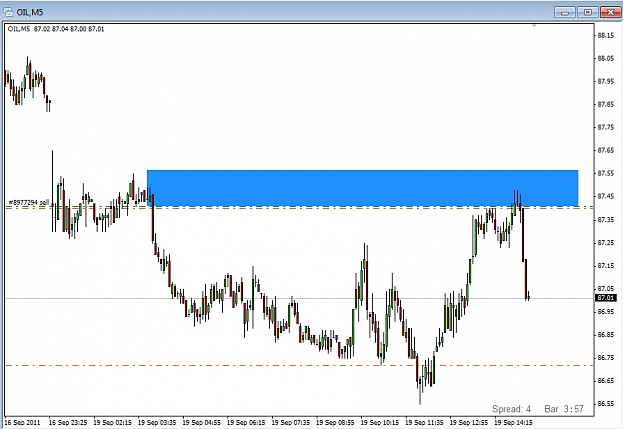Click the 86.65 price scale label

click(605, 381)
